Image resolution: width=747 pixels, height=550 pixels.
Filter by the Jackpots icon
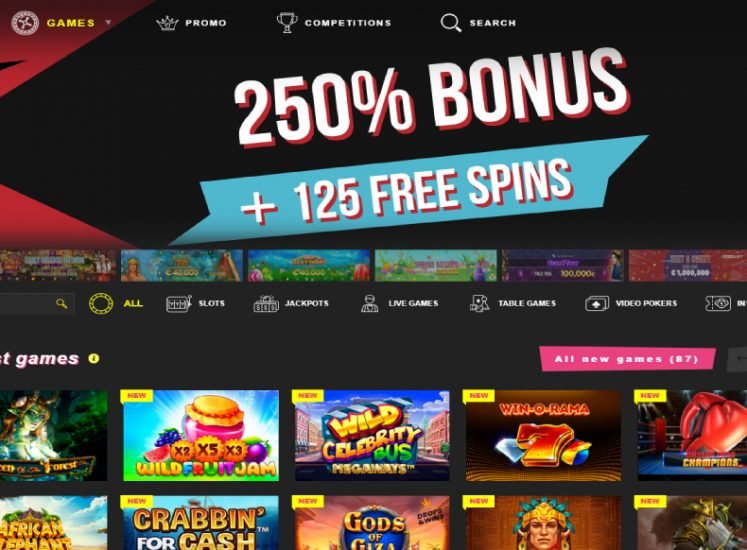coord(266,304)
